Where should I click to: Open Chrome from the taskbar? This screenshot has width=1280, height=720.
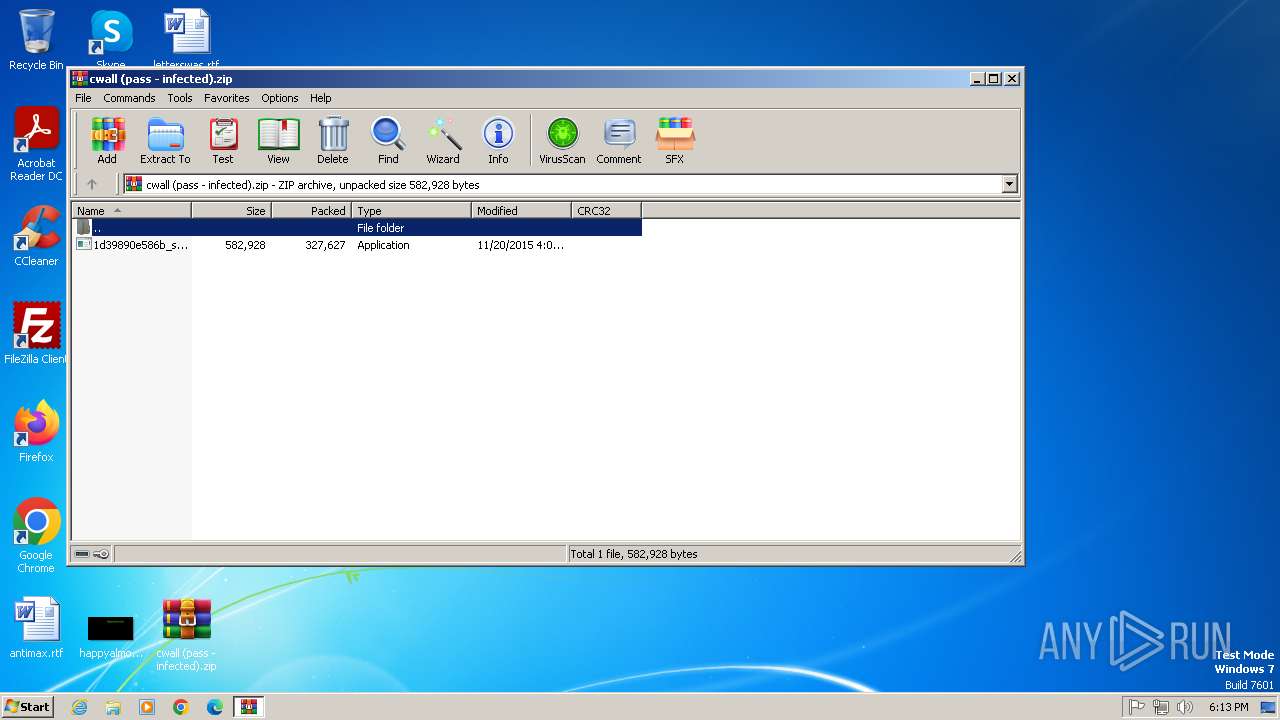point(181,707)
